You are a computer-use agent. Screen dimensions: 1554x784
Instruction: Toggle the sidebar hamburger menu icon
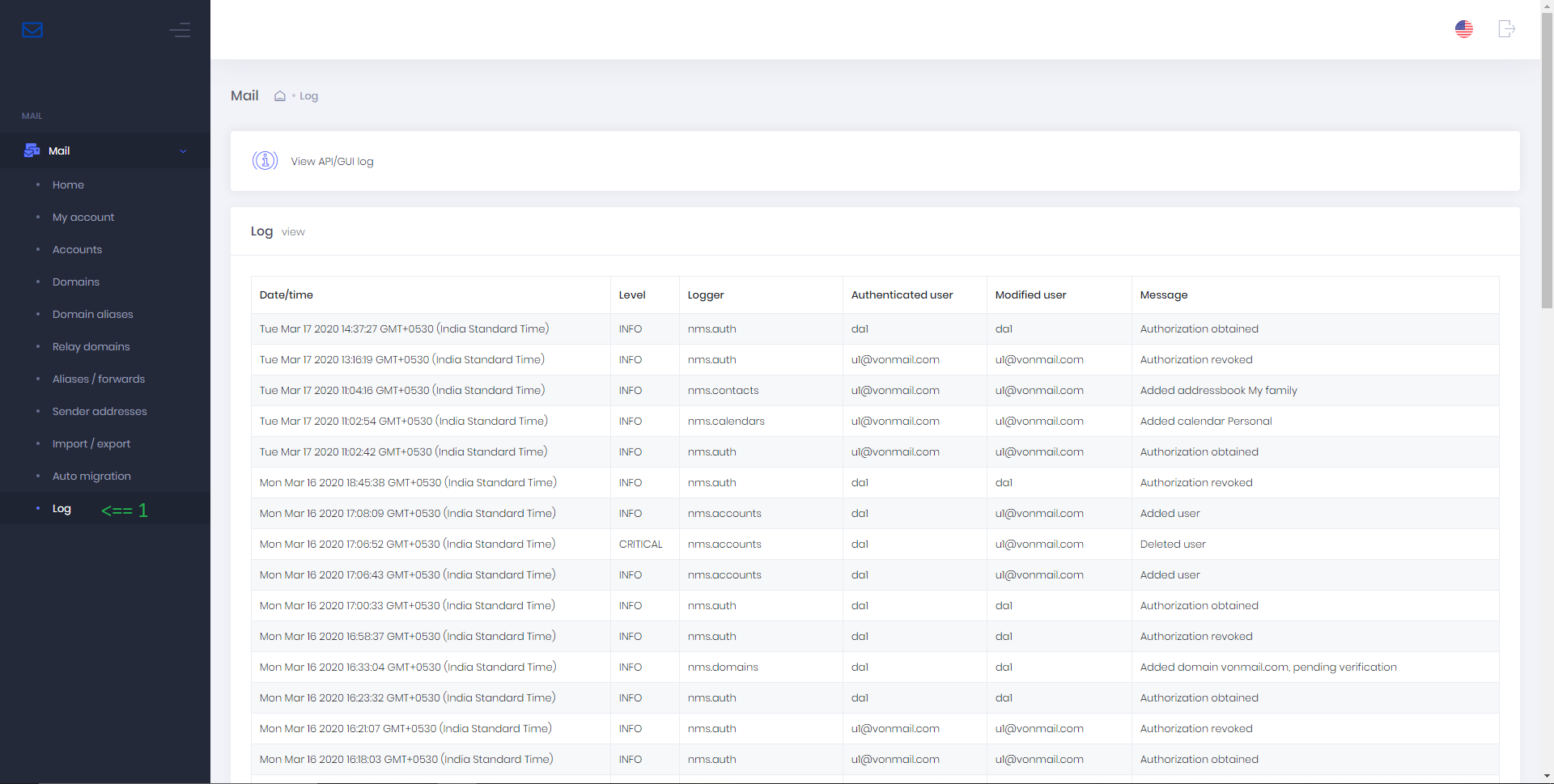[x=180, y=30]
